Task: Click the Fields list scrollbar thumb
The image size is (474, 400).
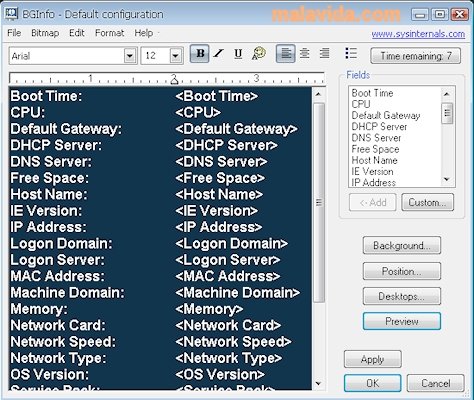Action: tap(447, 113)
